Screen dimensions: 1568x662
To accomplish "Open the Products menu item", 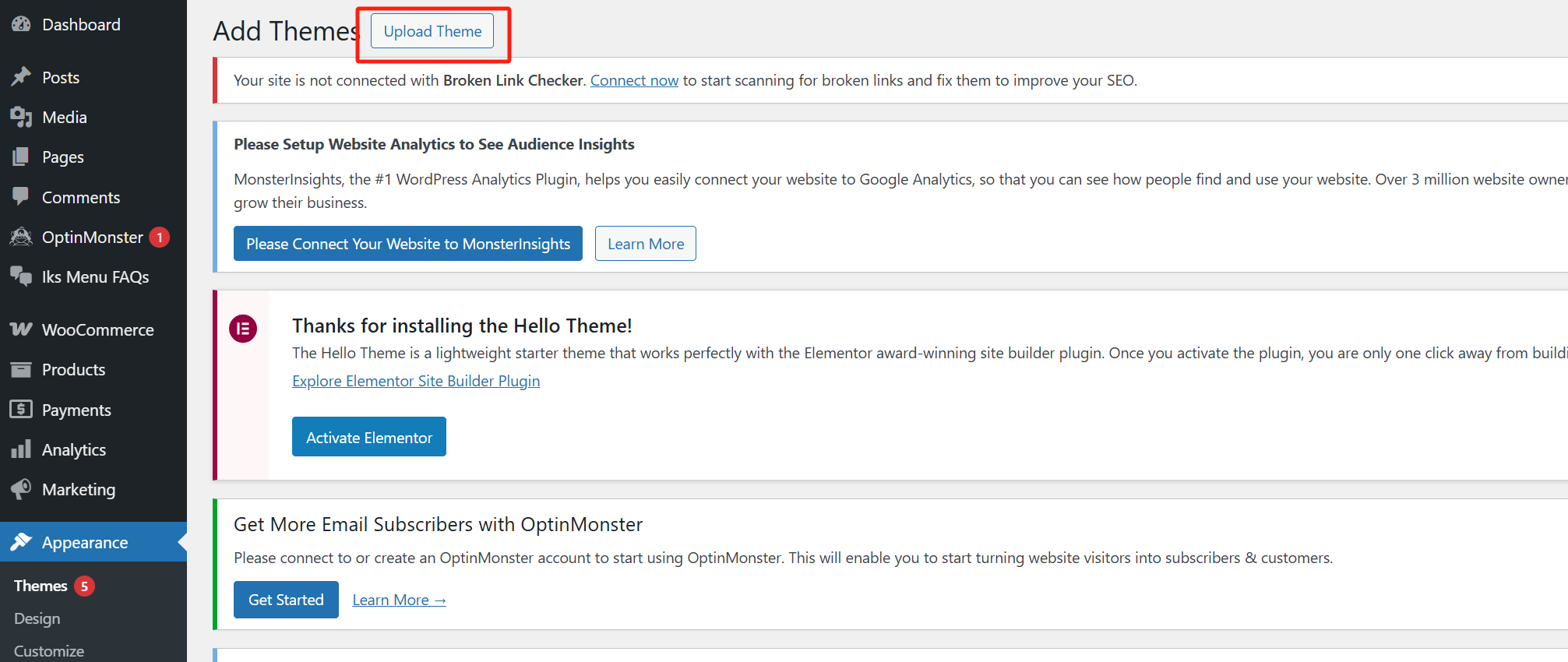I will [x=73, y=370].
